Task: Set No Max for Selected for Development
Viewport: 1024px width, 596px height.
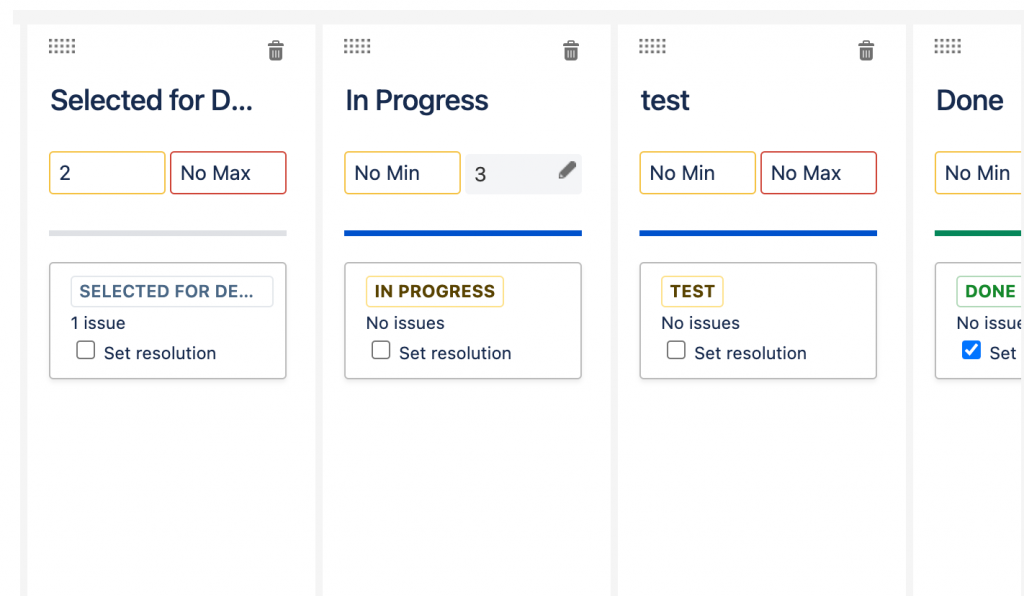Action: [x=228, y=173]
